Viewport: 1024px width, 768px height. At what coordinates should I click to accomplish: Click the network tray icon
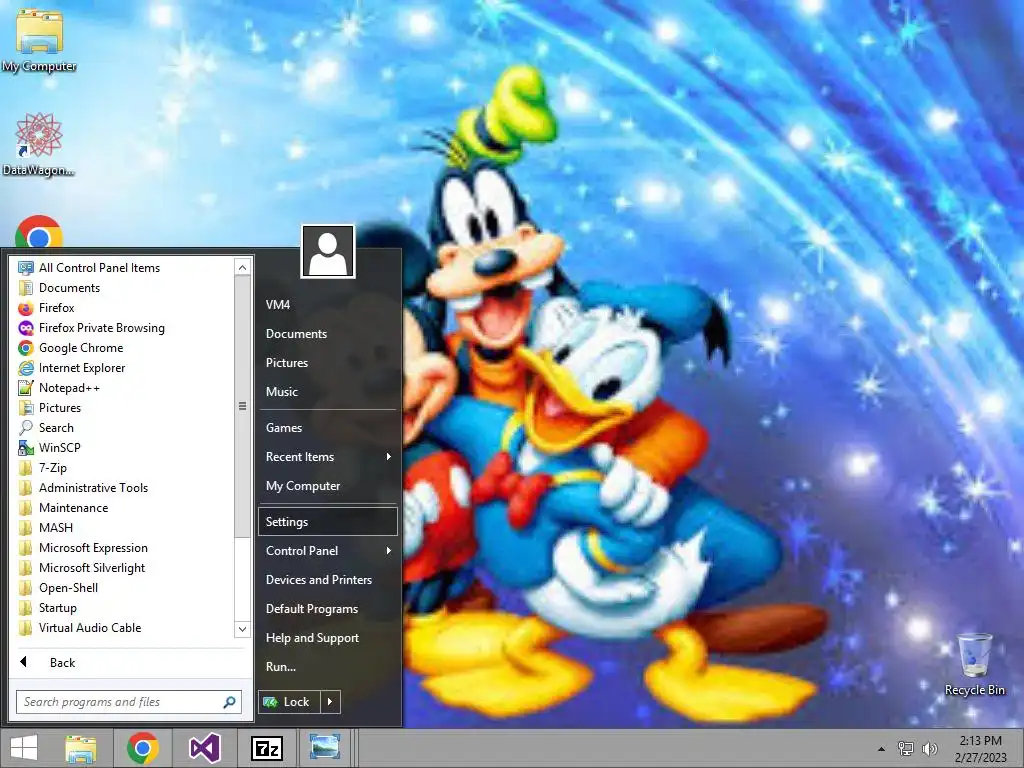(906, 749)
